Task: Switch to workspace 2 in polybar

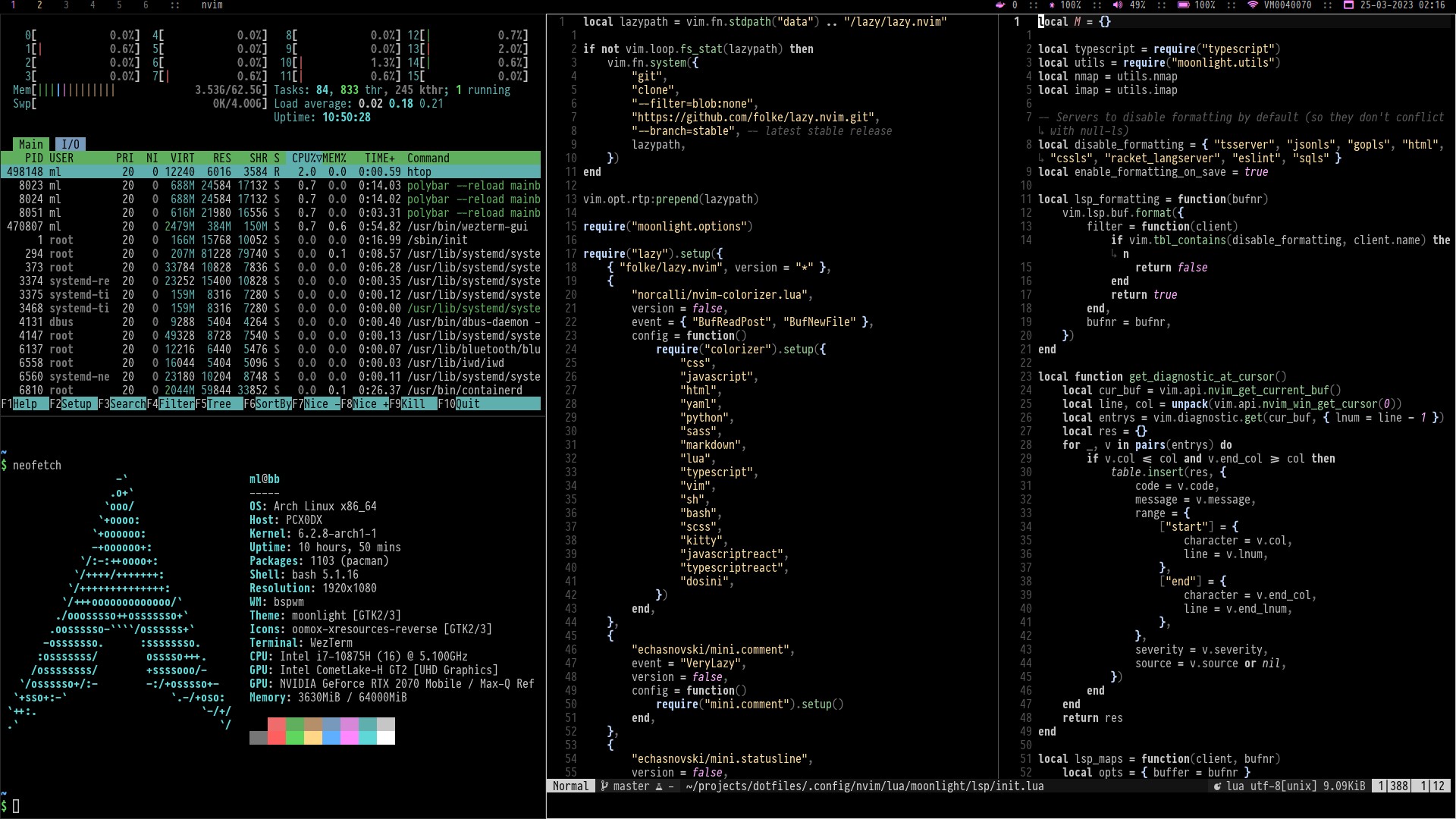Action: tap(39, 5)
